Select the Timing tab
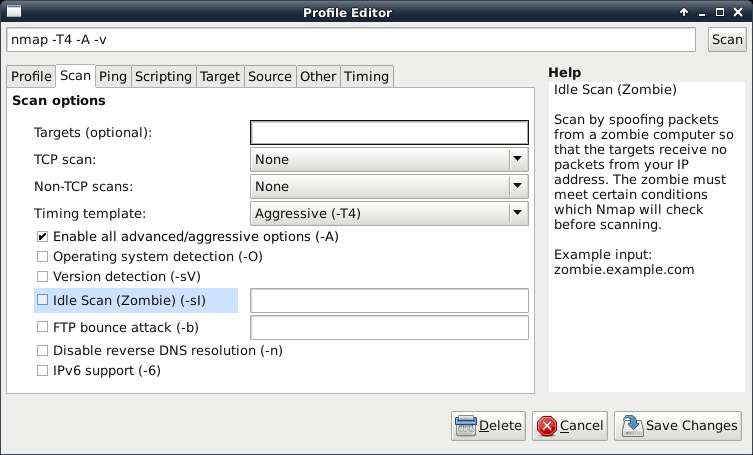This screenshot has height=455, width=753. click(x=366, y=76)
